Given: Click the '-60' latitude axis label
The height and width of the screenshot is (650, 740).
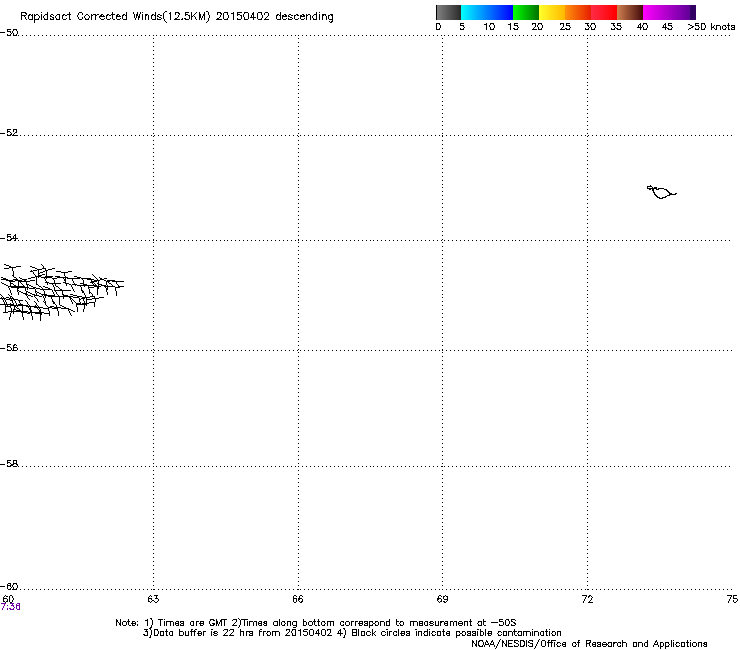Looking at the screenshot, I should [9, 586].
